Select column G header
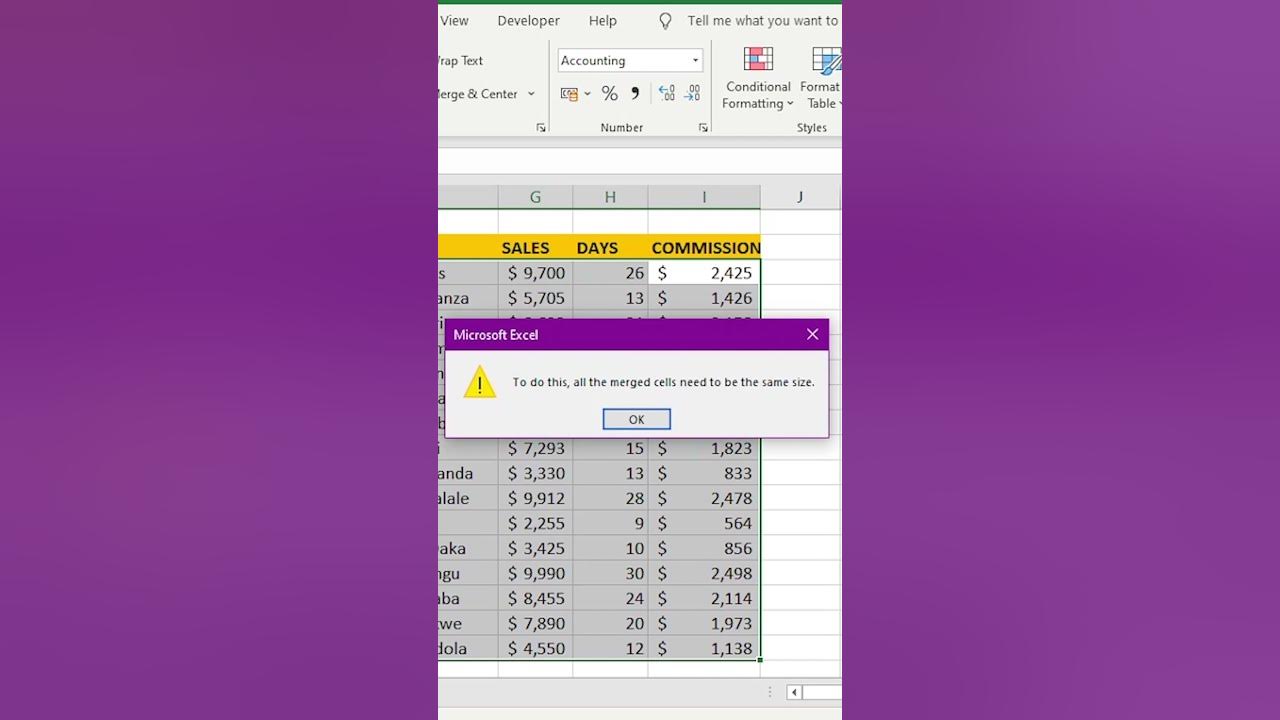The width and height of the screenshot is (1280, 720). coord(535,197)
